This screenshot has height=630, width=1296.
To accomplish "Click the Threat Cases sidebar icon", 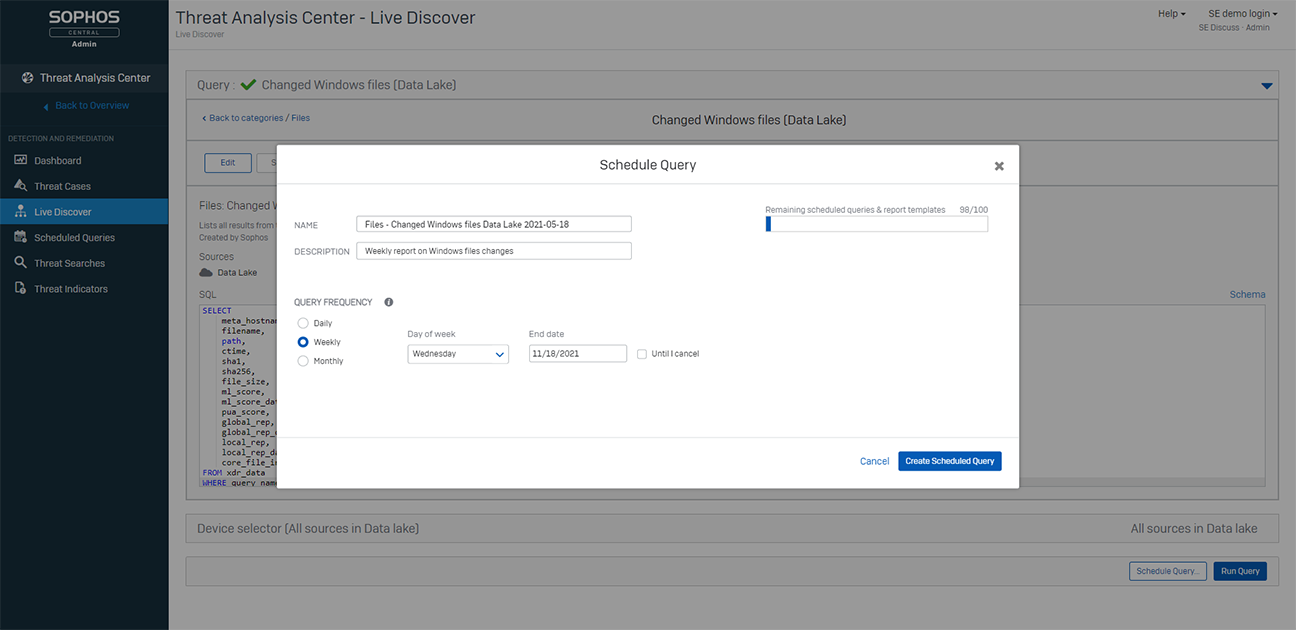I will coord(20,186).
